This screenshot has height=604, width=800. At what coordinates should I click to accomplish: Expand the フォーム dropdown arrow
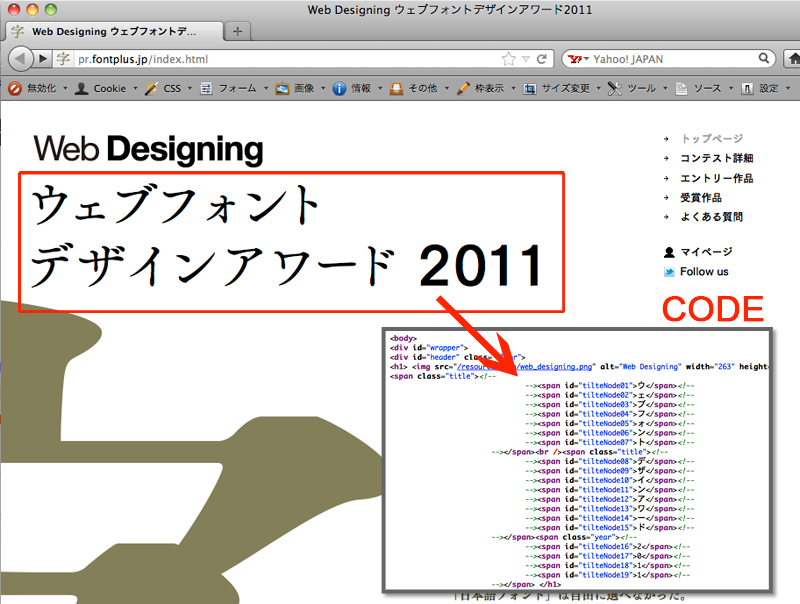click(x=266, y=89)
